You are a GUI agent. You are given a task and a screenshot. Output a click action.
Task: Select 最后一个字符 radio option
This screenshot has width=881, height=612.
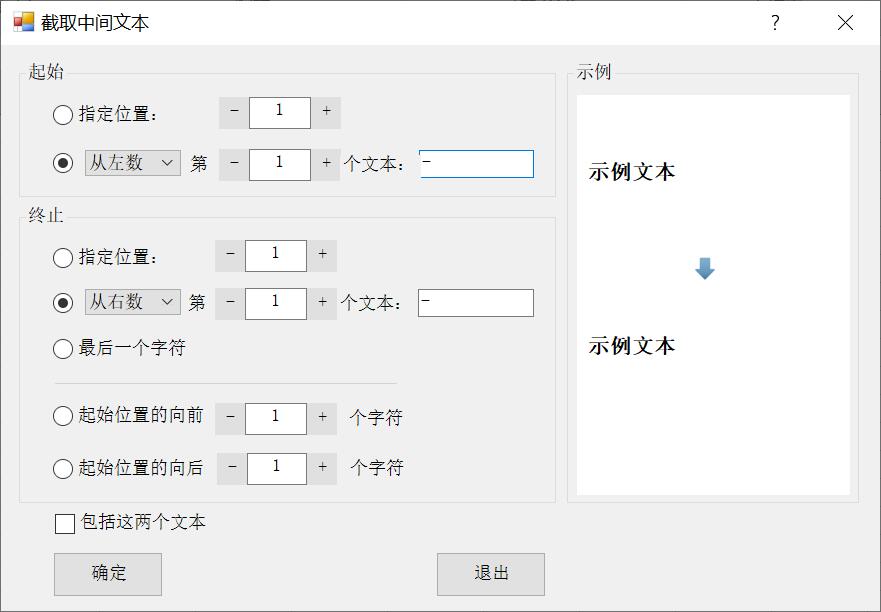[62, 348]
